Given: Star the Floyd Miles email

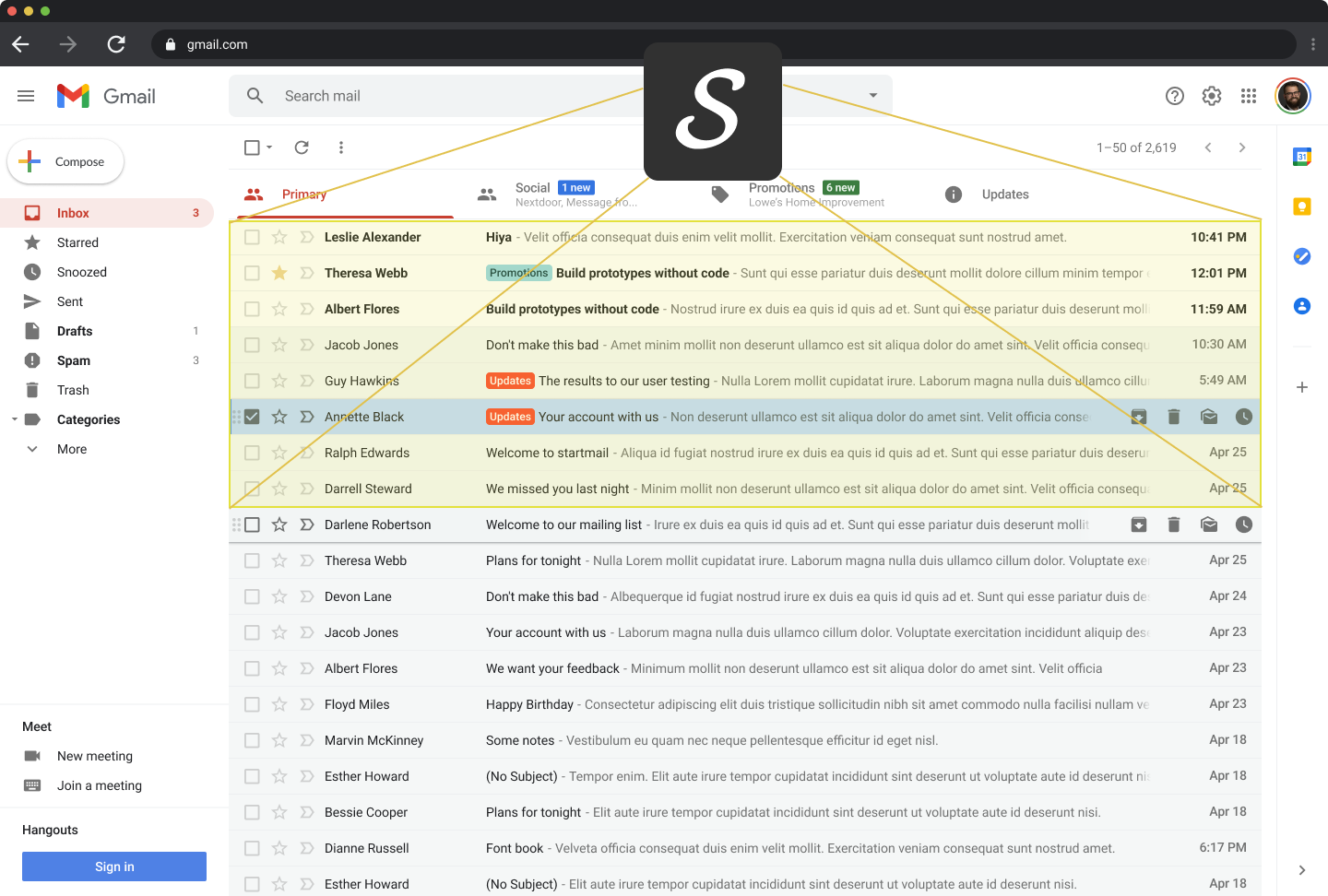Looking at the screenshot, I should 279,704.
